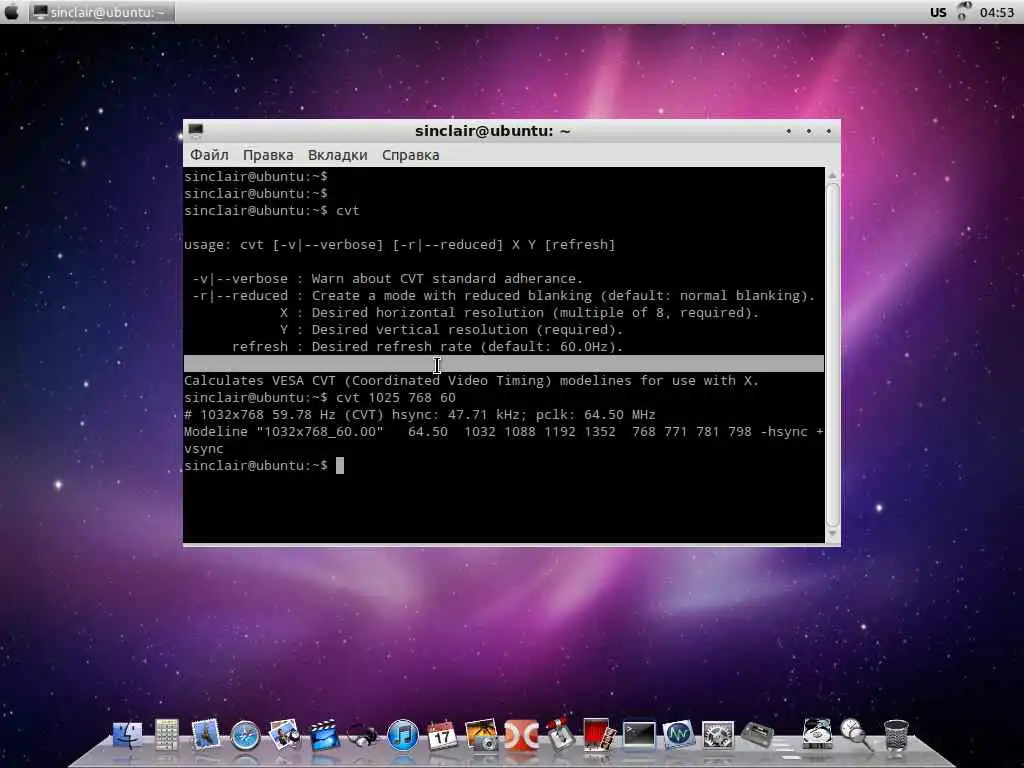Click the '-v|--verbose' option line
The width and height of the screenshot is (1024, 768).
387,279
